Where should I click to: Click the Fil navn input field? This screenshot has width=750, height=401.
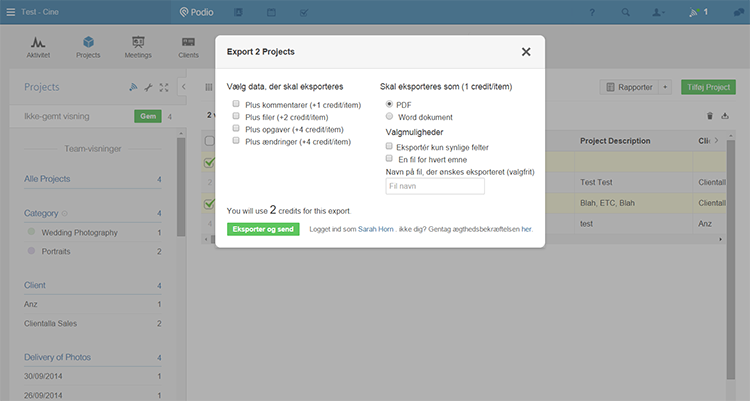434,186
